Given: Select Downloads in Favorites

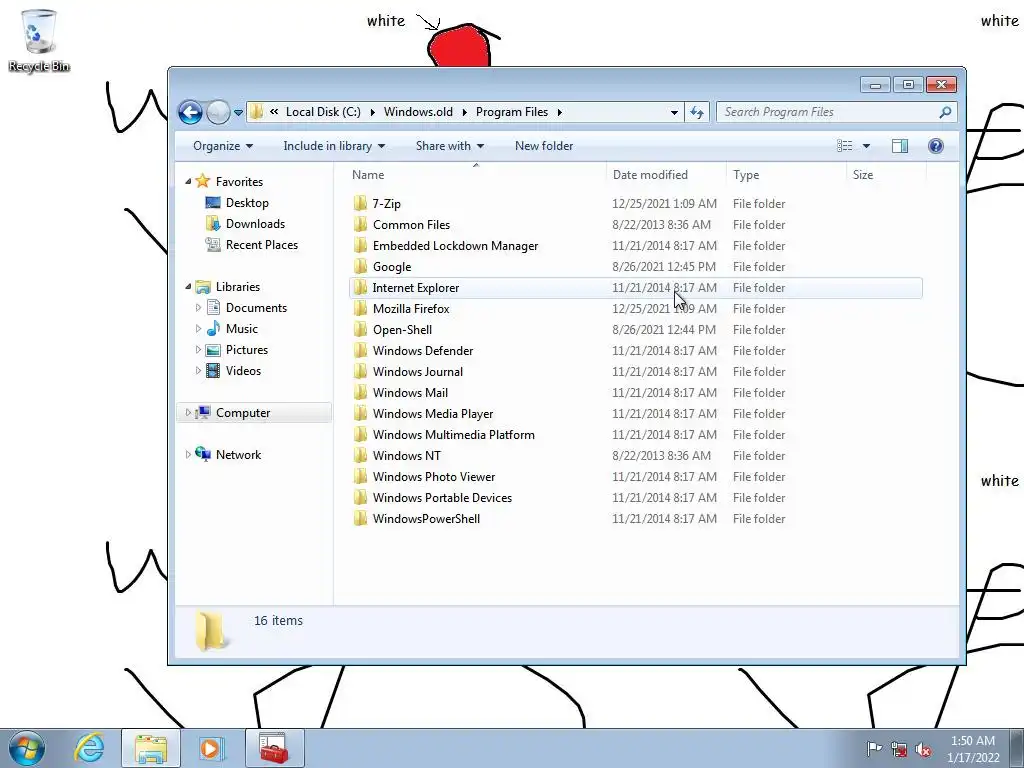Looking at the screenshot, I should 255,224.
